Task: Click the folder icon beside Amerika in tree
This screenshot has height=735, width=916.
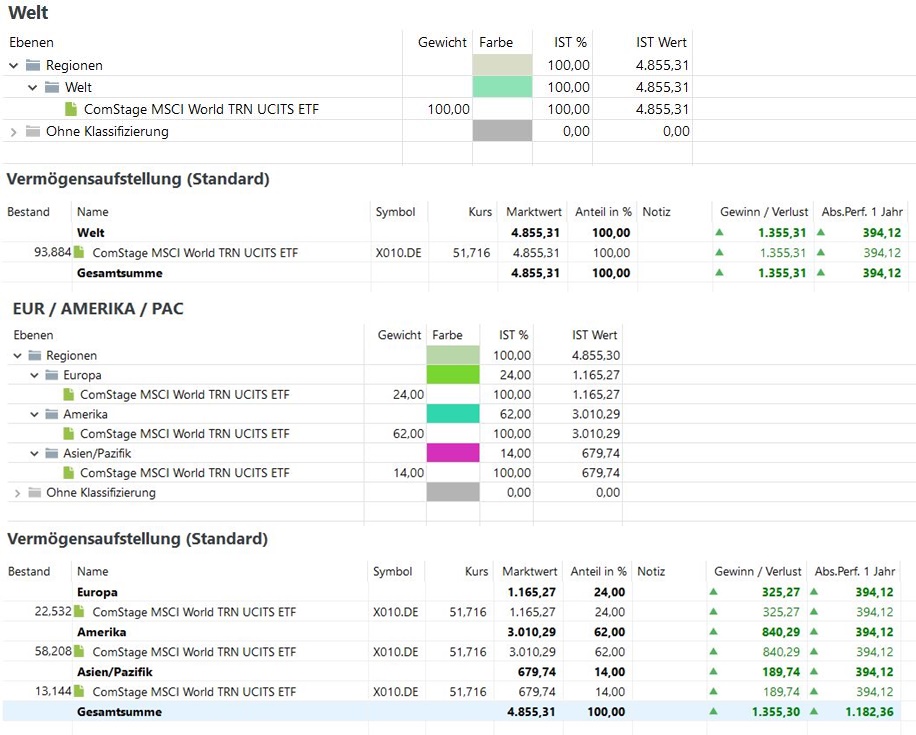Action: (x=52, y=414)
